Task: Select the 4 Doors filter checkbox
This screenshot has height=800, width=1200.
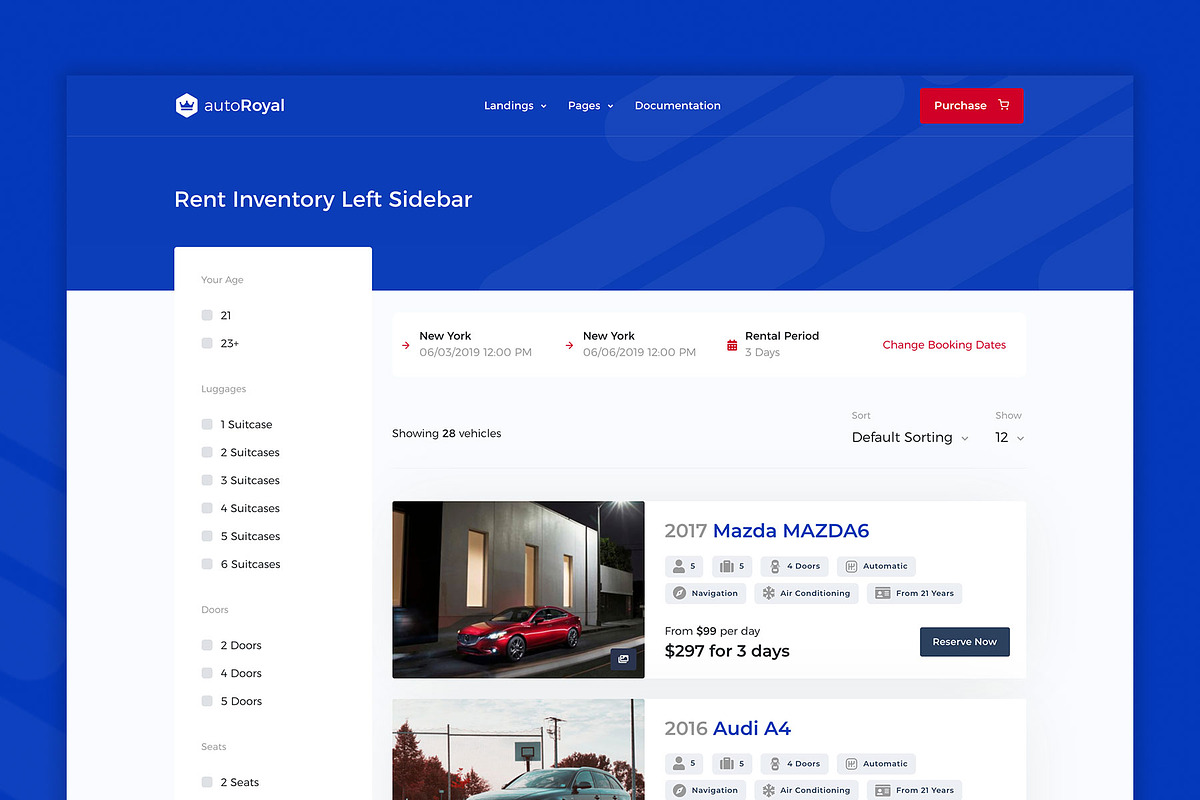Action: coord(205,673)
